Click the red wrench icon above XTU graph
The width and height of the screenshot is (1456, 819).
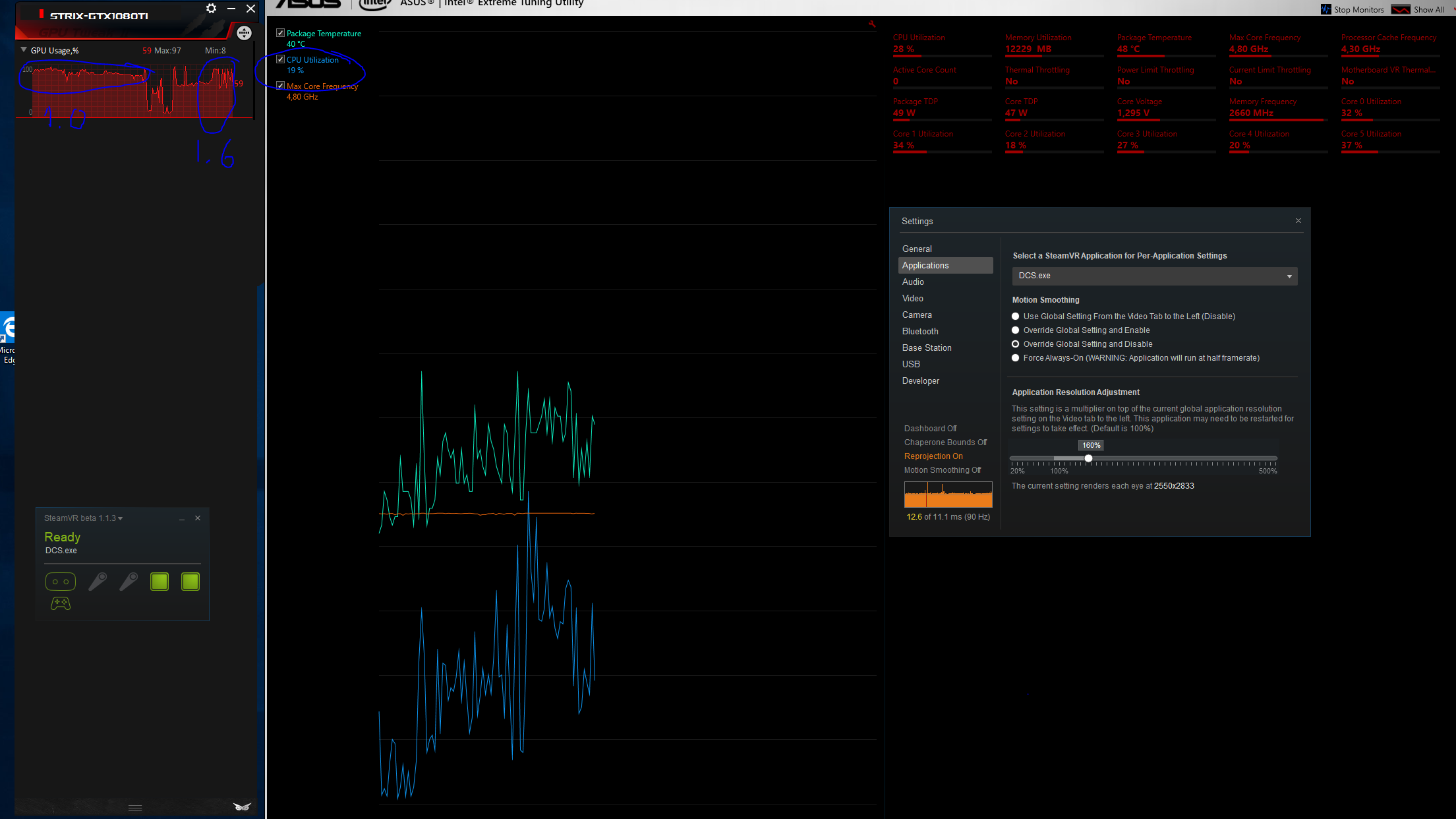(x=872, y=24)
